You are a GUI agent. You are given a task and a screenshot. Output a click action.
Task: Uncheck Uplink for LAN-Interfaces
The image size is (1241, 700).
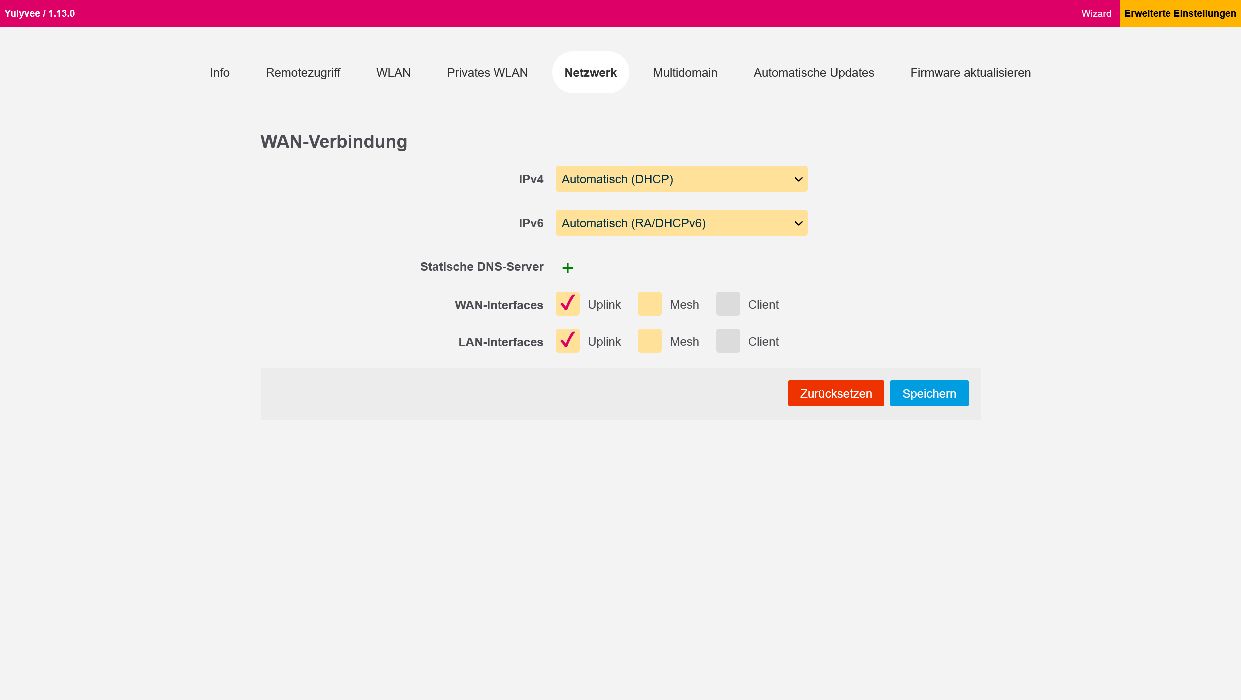(568, 341)
